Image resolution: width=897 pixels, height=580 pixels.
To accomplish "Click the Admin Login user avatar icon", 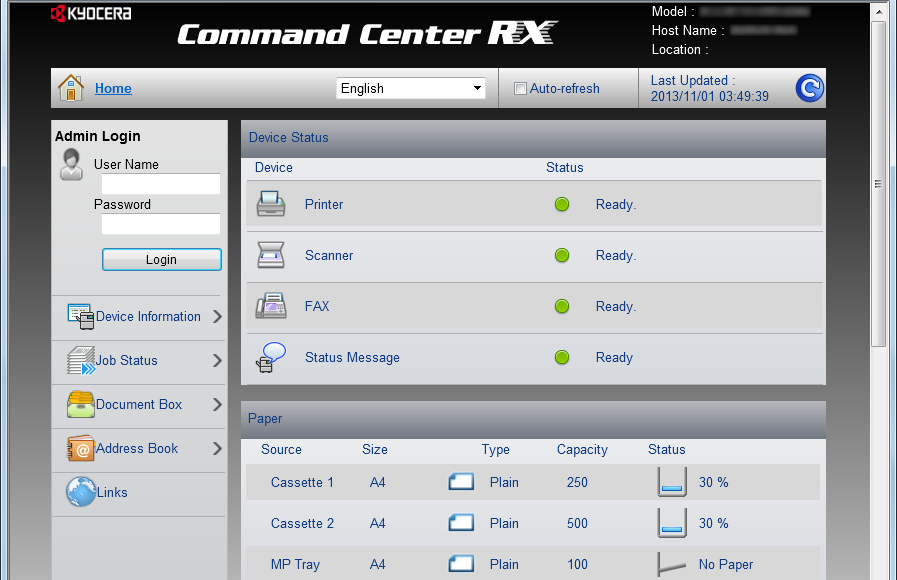I will (72, 164).
